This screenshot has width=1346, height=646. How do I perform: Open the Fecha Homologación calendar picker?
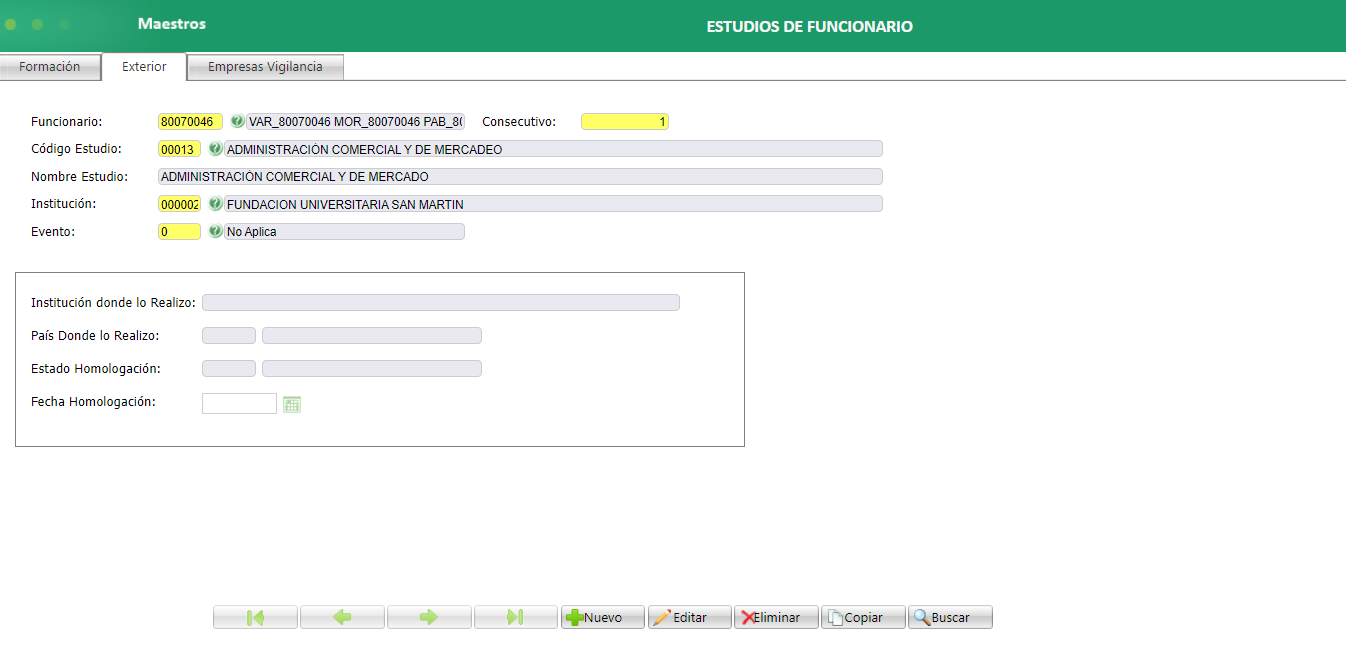tap(291, 403)
